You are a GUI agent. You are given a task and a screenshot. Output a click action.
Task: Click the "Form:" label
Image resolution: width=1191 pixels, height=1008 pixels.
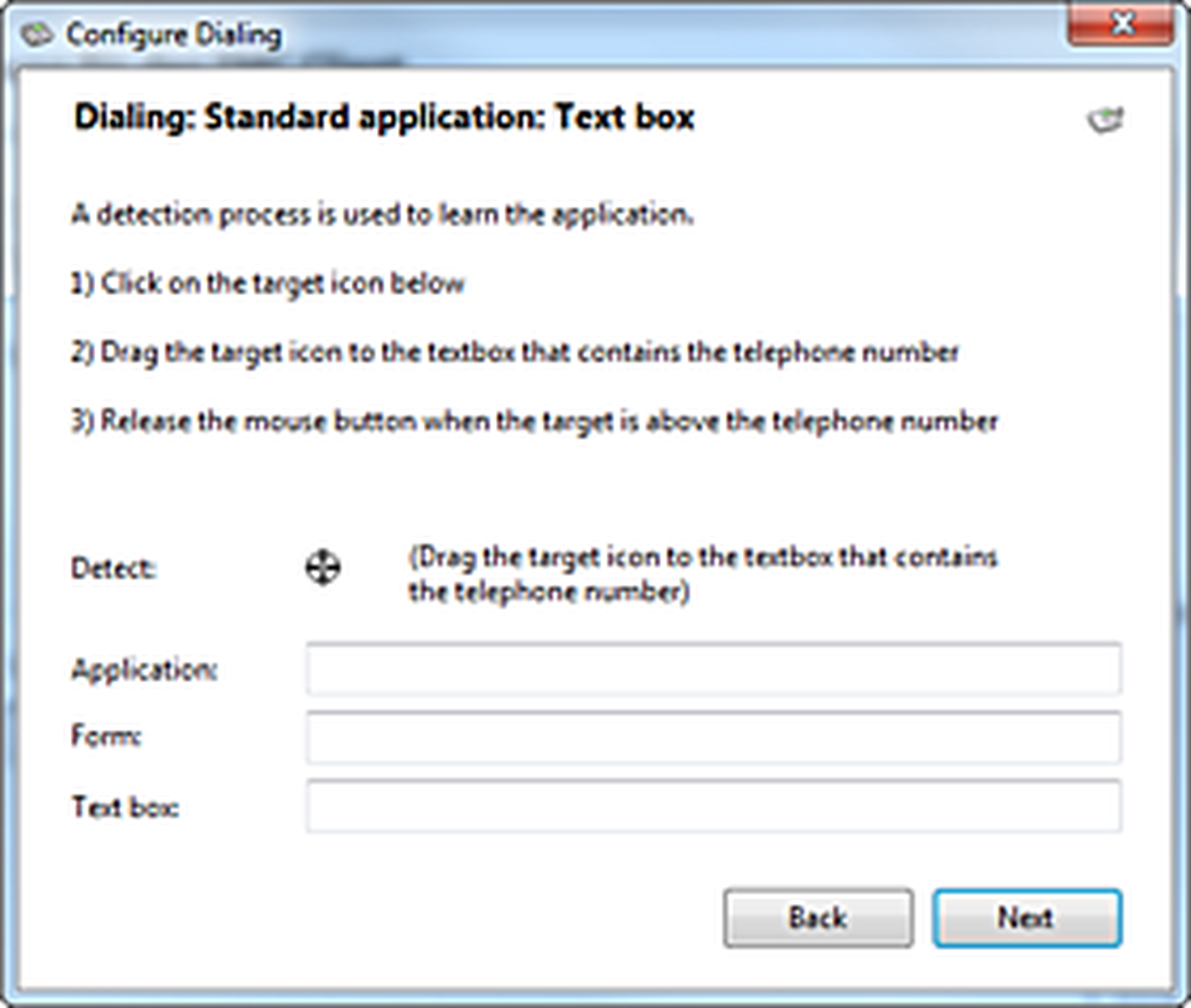(x=107, y=736)
